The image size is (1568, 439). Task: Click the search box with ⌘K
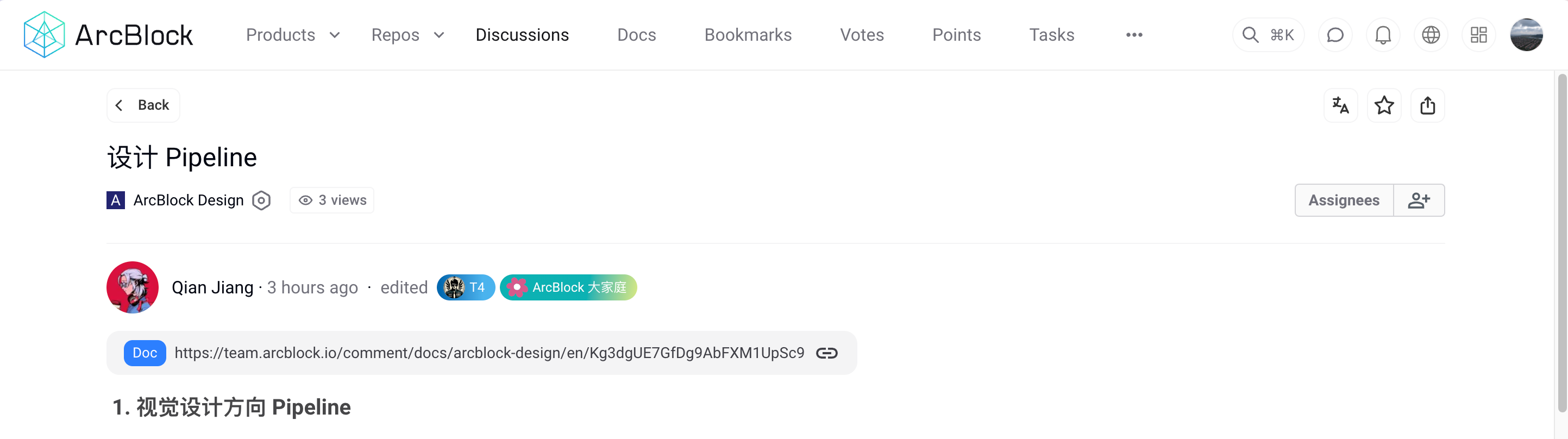pyautogui.click(x=1268, y=35)
